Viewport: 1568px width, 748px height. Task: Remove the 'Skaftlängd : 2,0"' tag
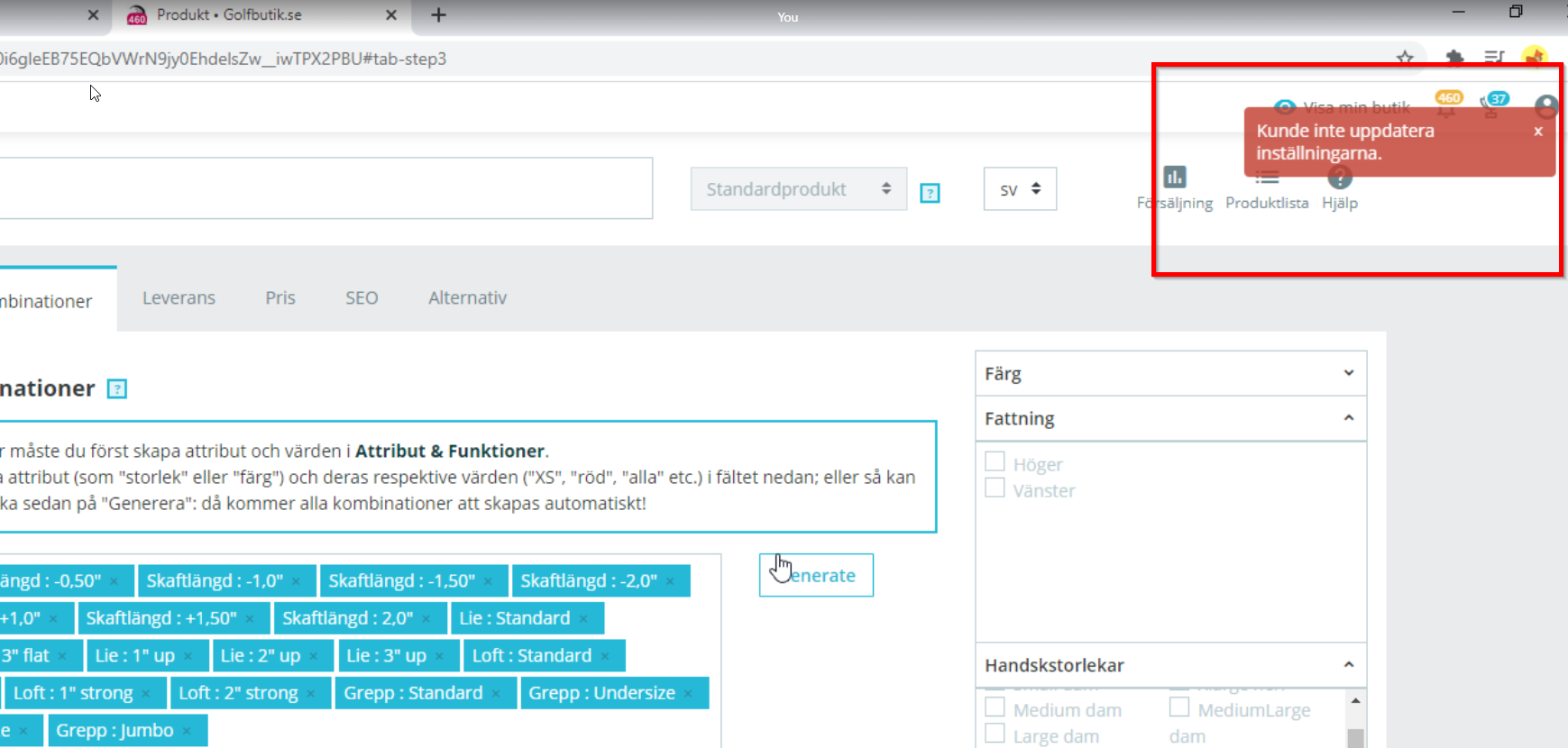[x=426, y=619]
